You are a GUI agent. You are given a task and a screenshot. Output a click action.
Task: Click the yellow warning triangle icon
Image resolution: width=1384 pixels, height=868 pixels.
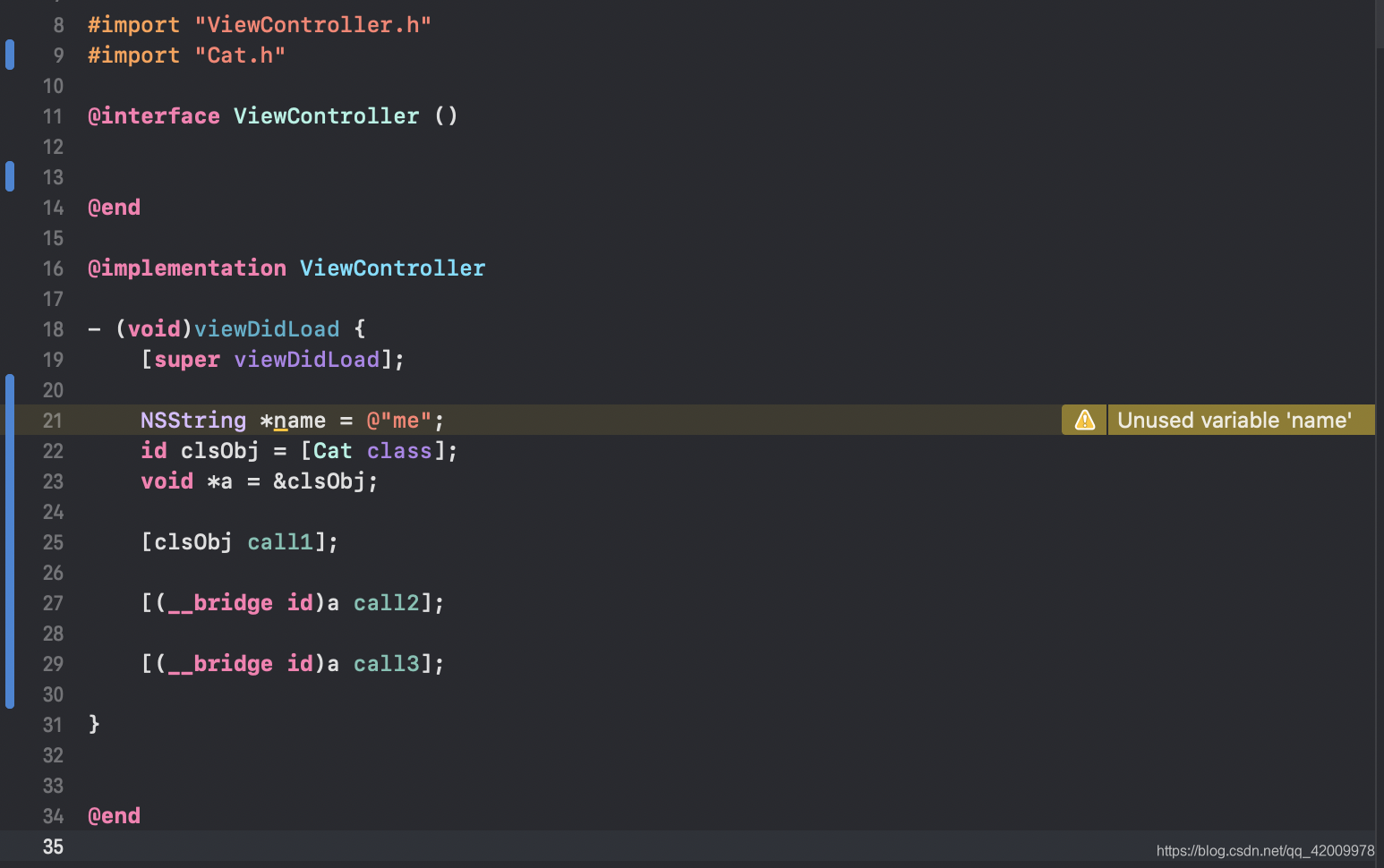tap(1084, 420)
